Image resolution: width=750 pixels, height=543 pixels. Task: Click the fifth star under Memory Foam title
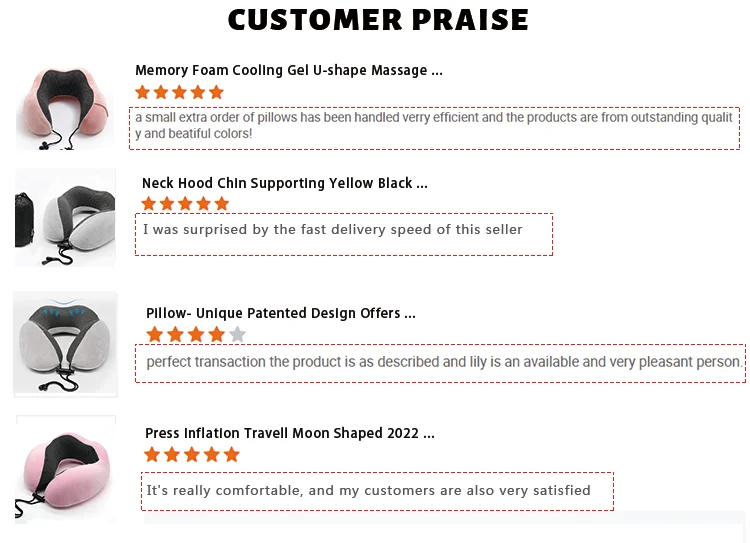click(x=216, y=92)
